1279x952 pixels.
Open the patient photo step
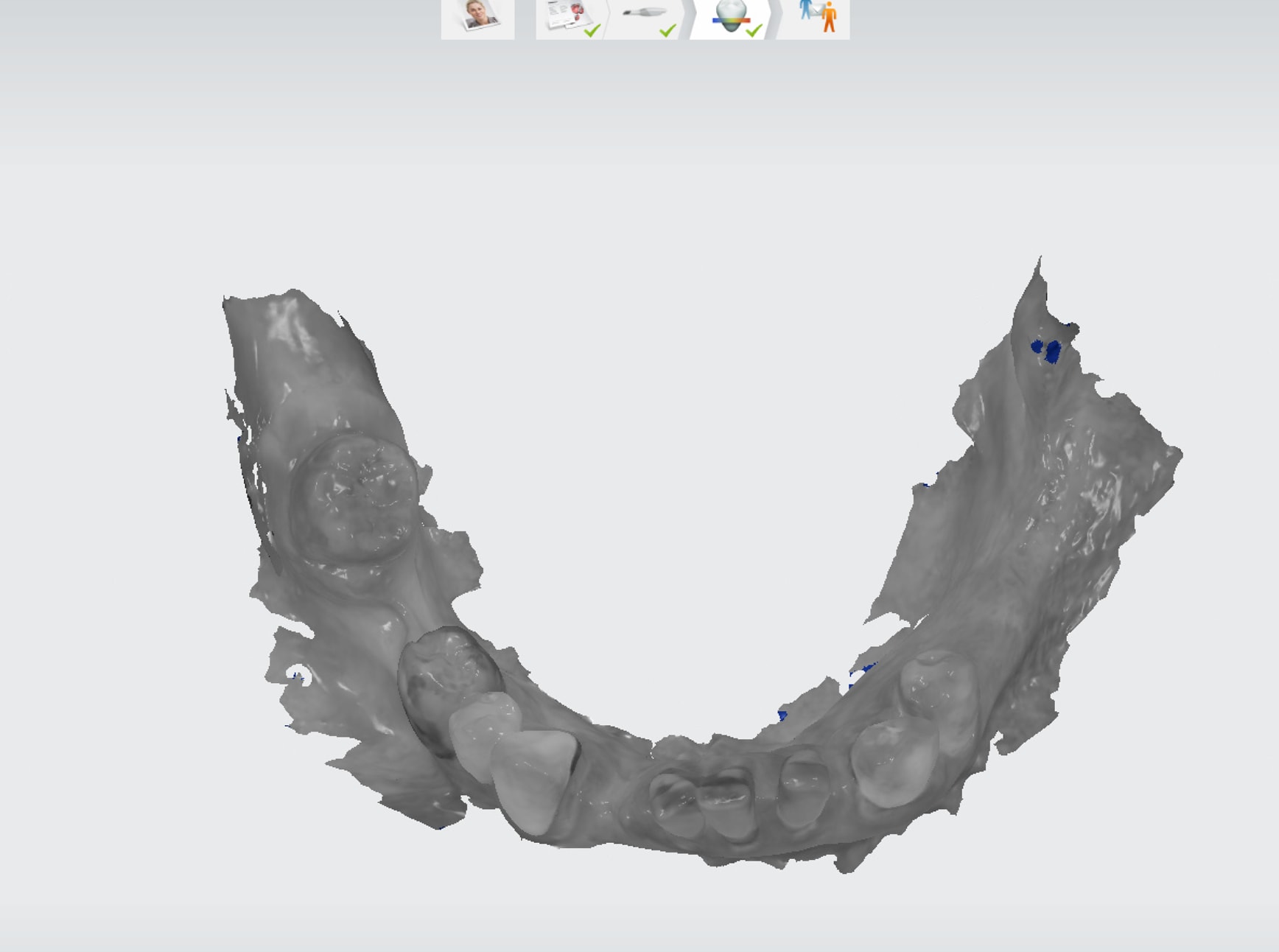477,18
